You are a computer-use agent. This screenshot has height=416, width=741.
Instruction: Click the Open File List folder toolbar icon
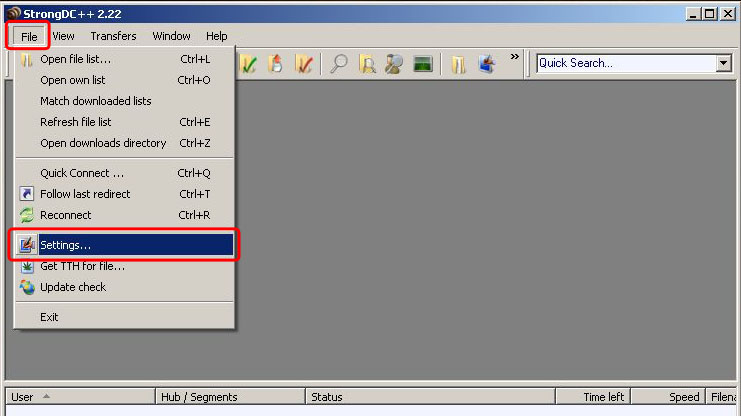pos(458,64)
